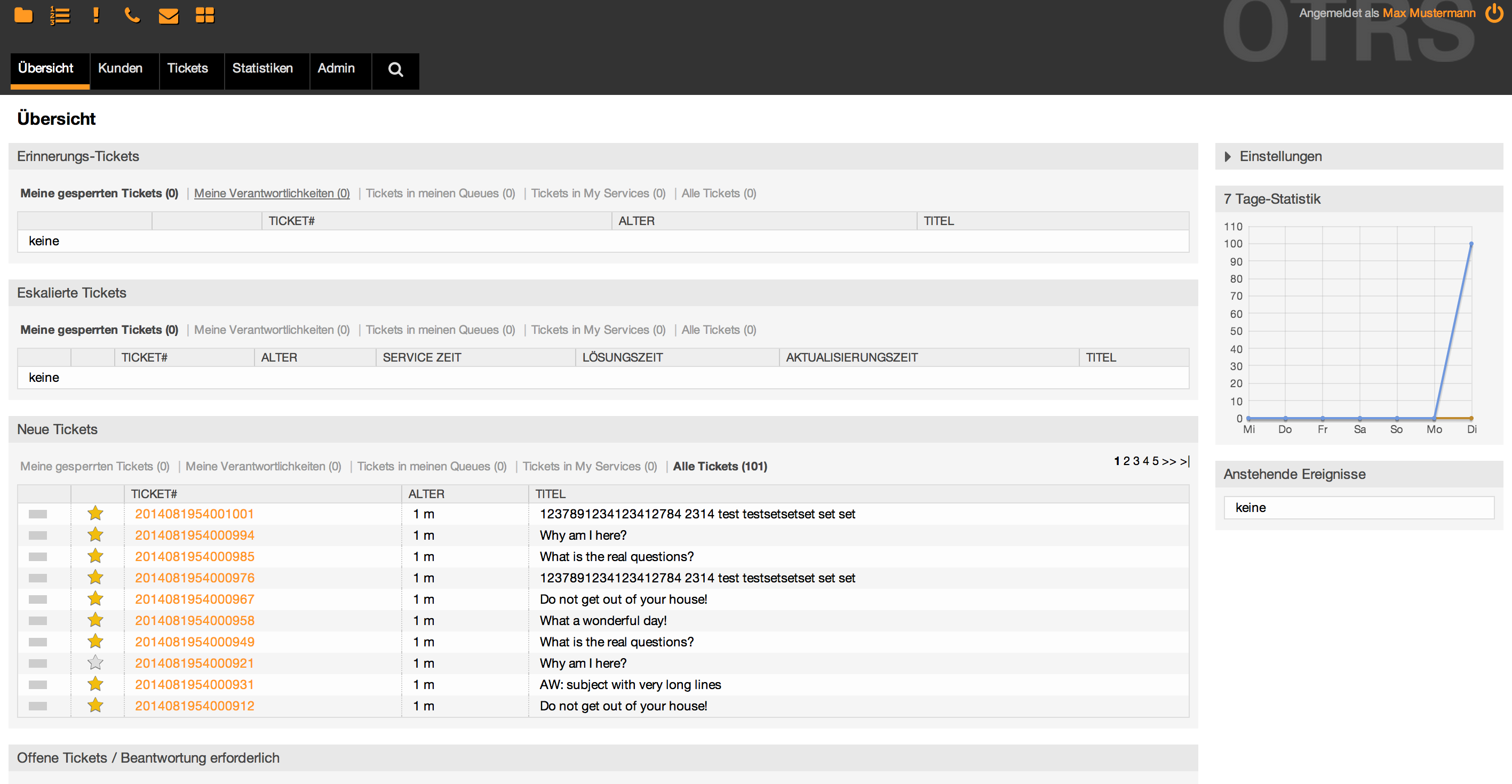Click the exclamation mark escalation icon
This screenshot has width=1512, height=784.
pyautogui.click(x=96, y=15)
